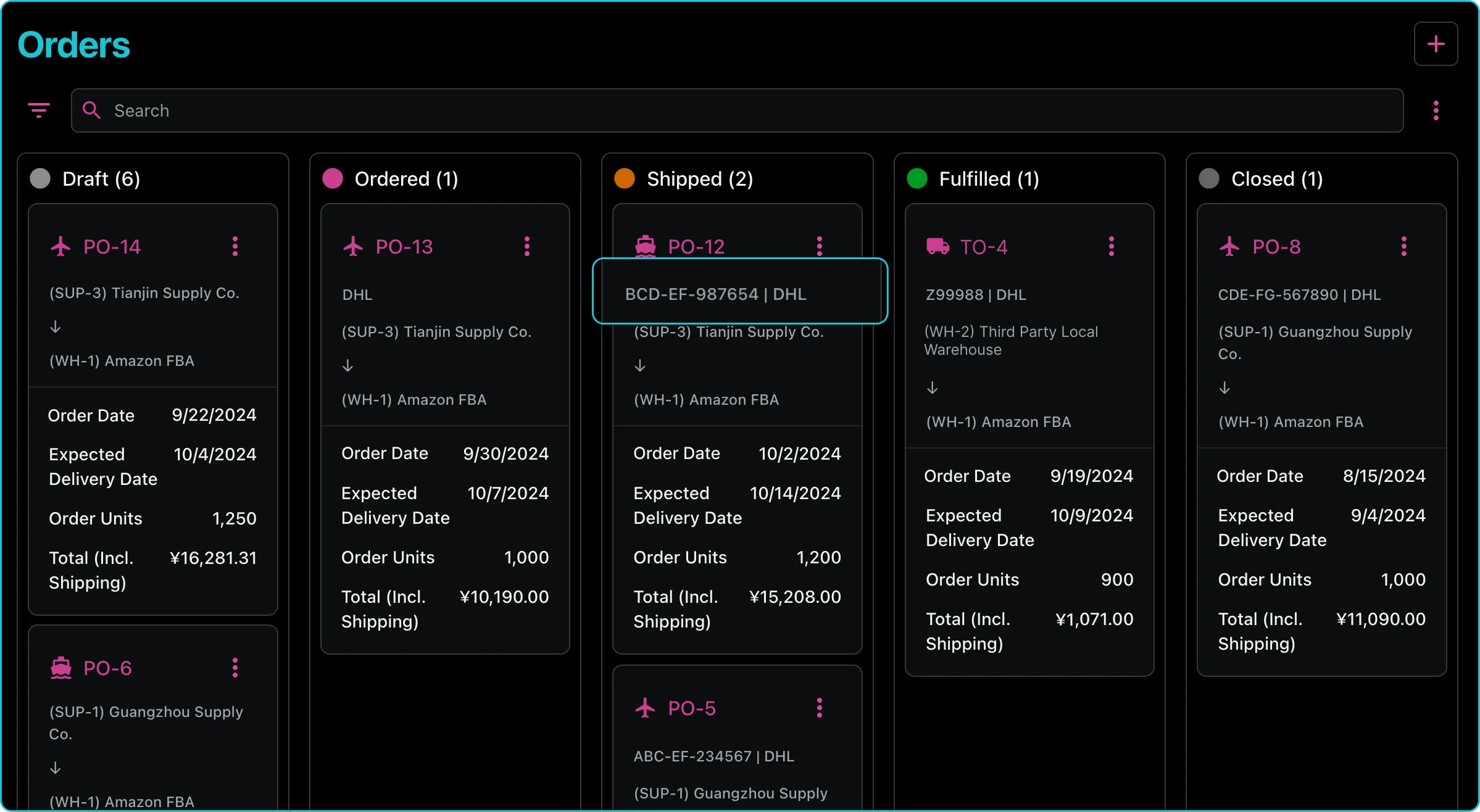Open the PO-5 card options menu
This screenshot has height=812, width=1480.
pyautogui.click(x=820, y=708)
